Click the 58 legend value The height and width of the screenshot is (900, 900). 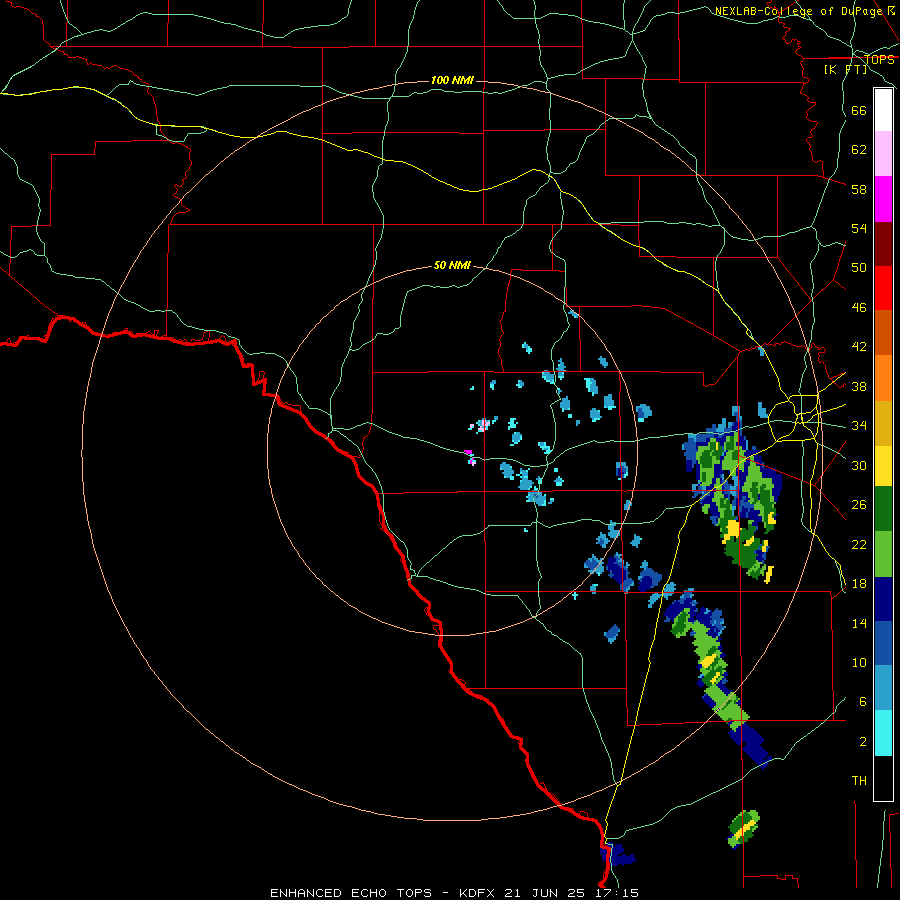(x=859, y=189)
